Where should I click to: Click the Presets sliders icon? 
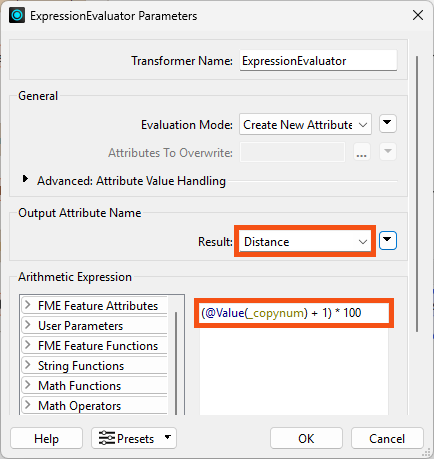point(107,438)
